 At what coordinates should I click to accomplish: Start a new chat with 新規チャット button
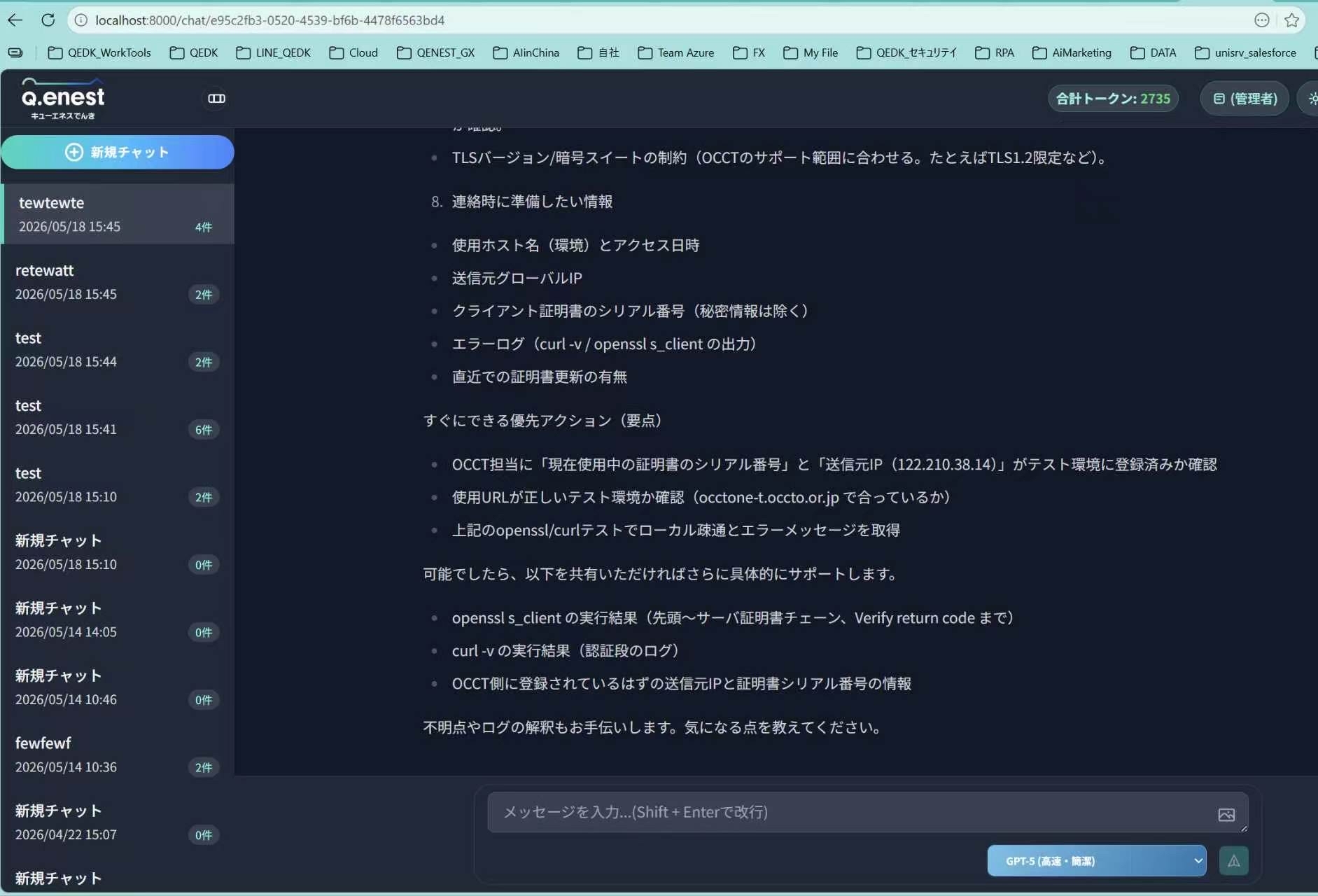(x=118, y=152)
